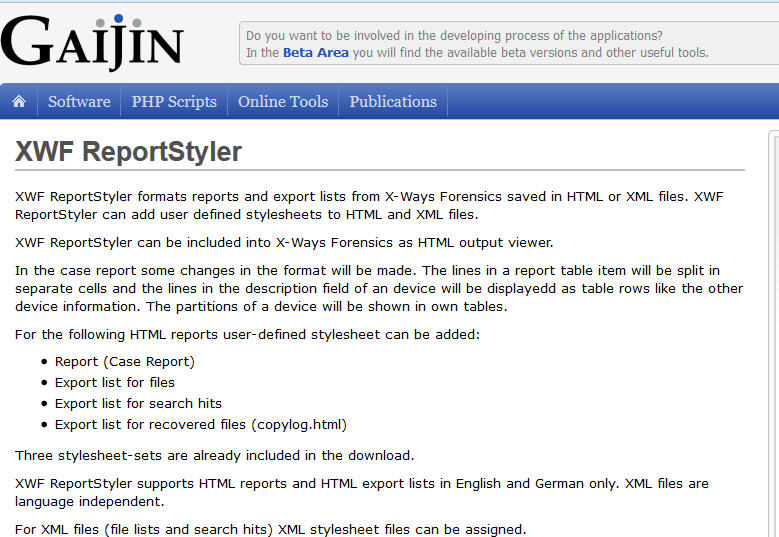Click the paragraph about XML stylesheet files
The image size is (779, 537).
[x=270, y=529]
